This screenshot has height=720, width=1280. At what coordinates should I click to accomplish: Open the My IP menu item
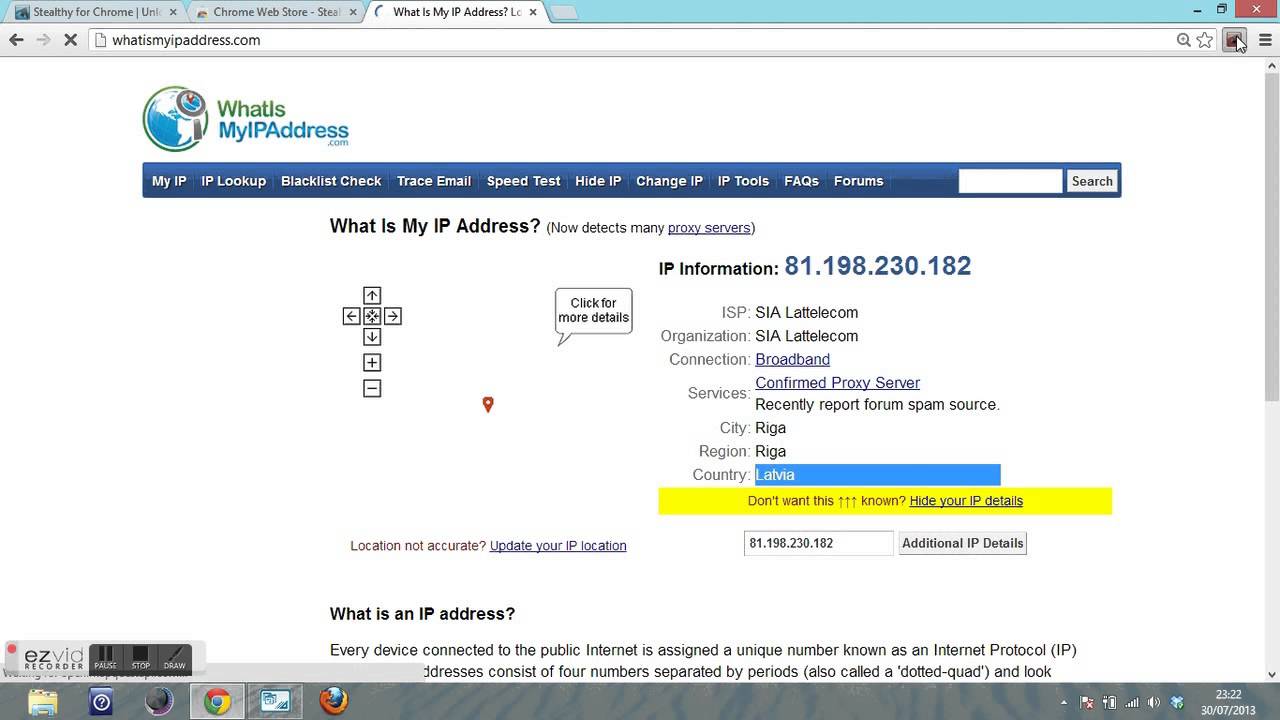[x=169, y=181]
